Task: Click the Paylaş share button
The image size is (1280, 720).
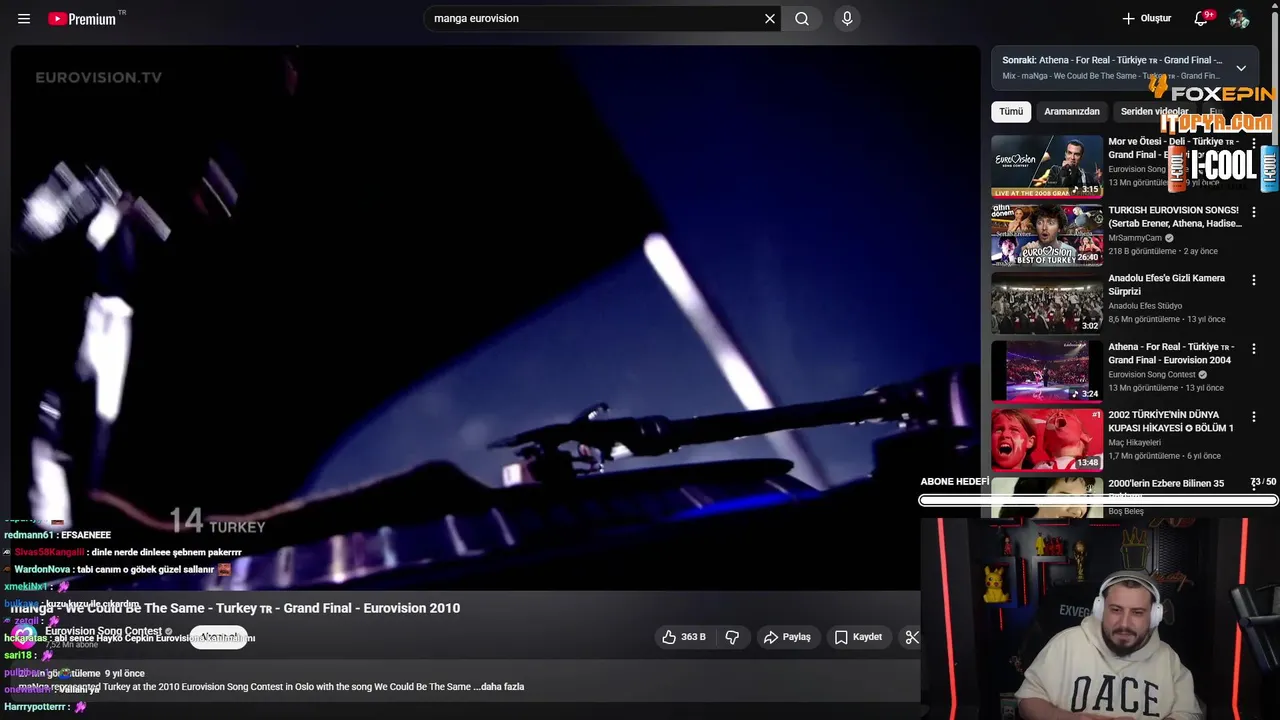Action: tap(787, 637)
